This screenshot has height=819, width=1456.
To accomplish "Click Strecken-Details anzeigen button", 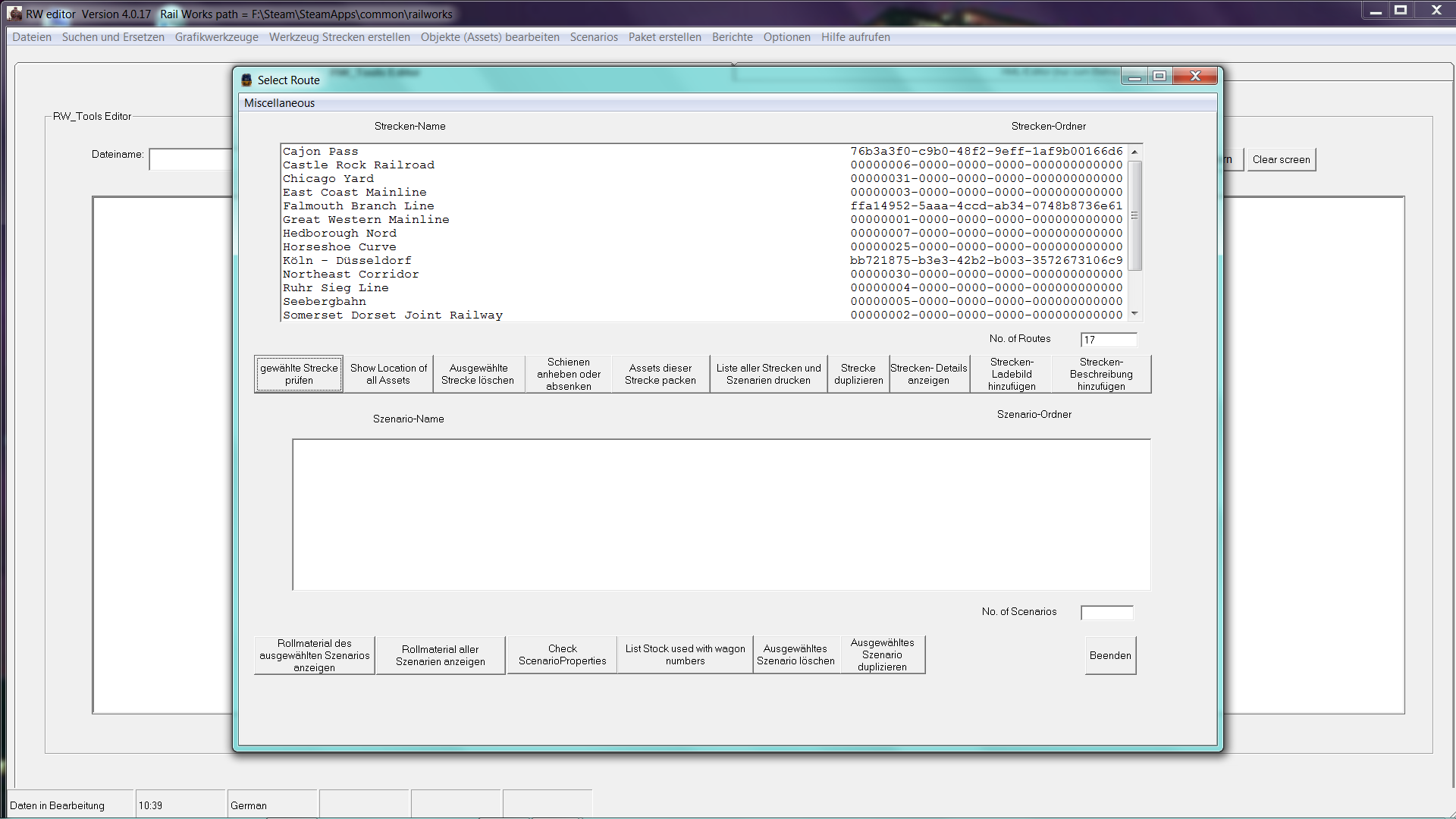I will (928, 375).
